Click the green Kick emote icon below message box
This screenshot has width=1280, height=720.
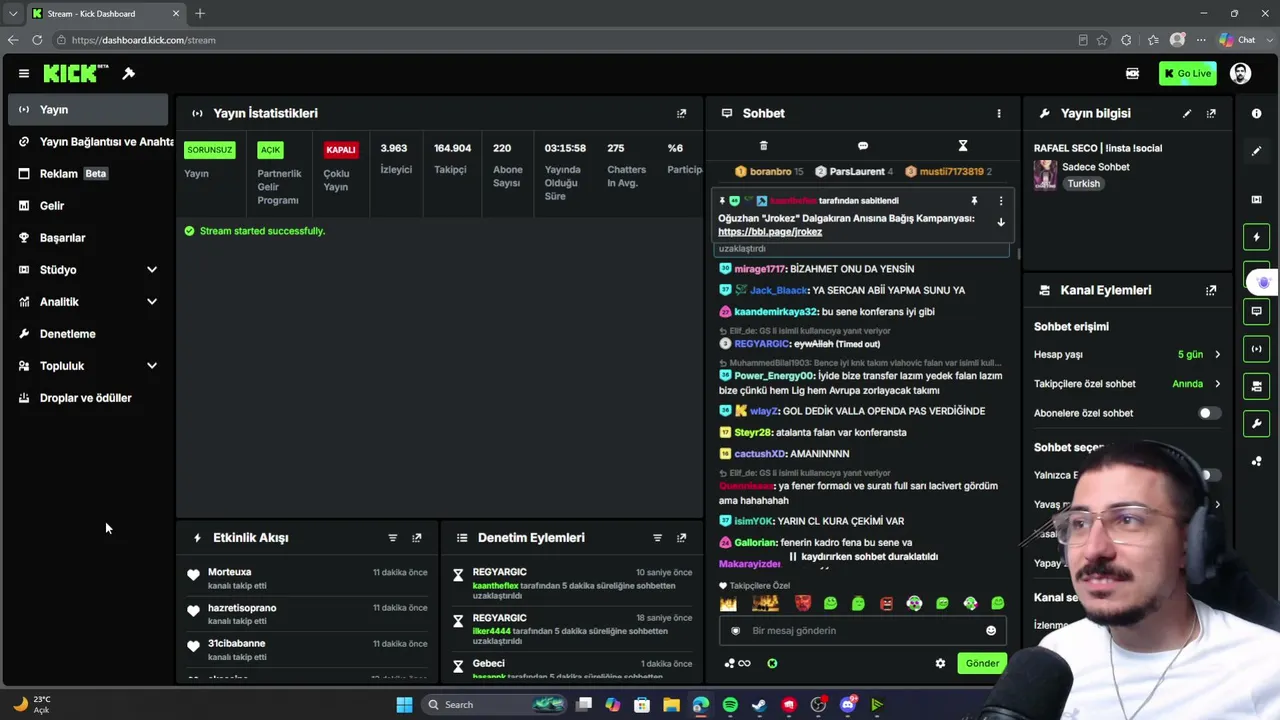[x=772, y=663]
